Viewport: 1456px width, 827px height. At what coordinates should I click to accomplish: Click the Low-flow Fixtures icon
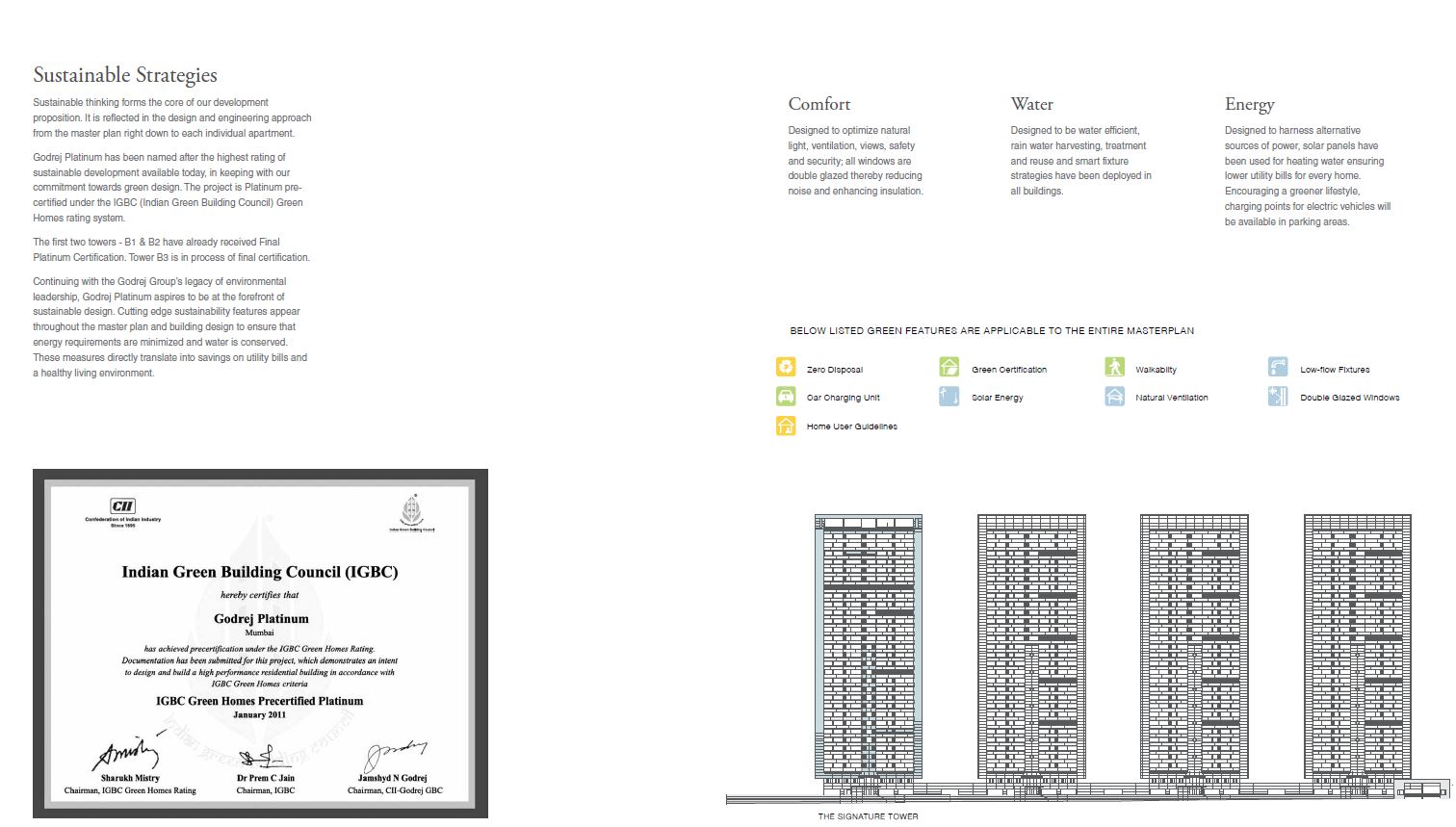1278,367
